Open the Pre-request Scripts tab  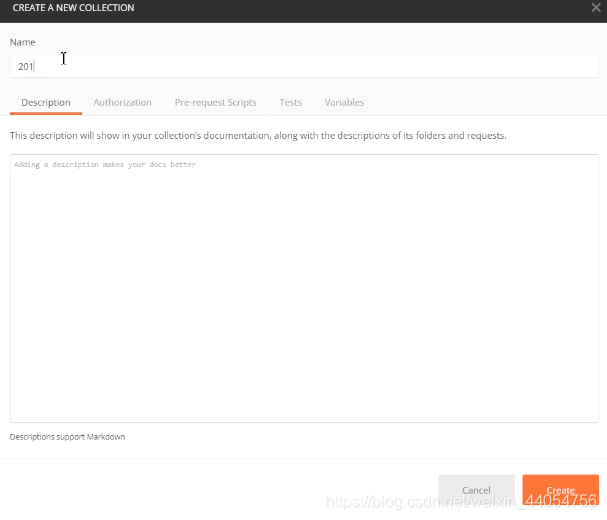pyautogui.click(x=216, y=102)
